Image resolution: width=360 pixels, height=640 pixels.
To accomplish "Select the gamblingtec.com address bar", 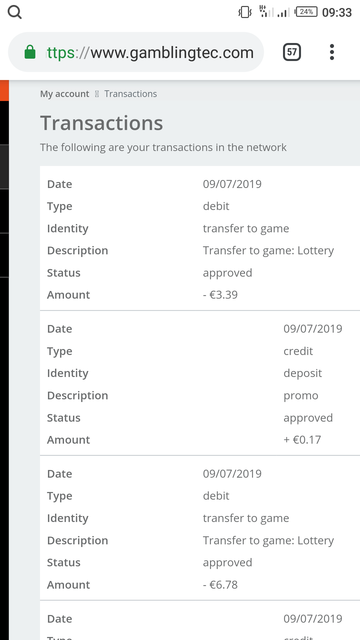I will 136,52.
